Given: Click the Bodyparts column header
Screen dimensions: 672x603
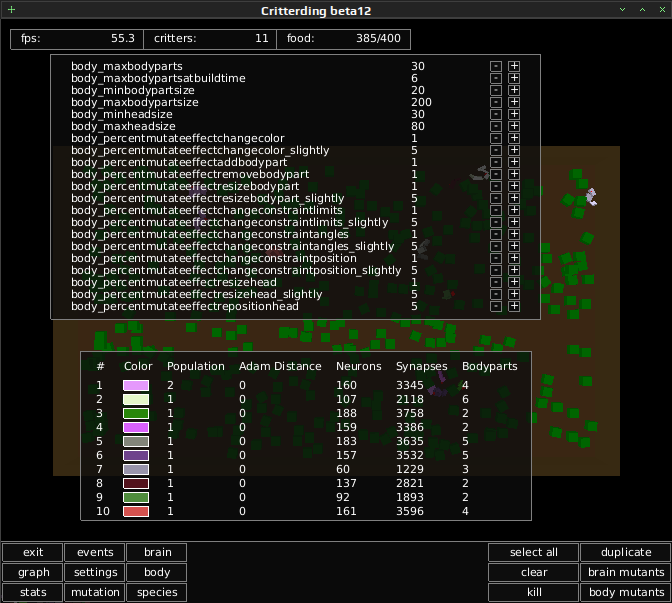Looking at the screenshot, I should (x=489, y=366).
